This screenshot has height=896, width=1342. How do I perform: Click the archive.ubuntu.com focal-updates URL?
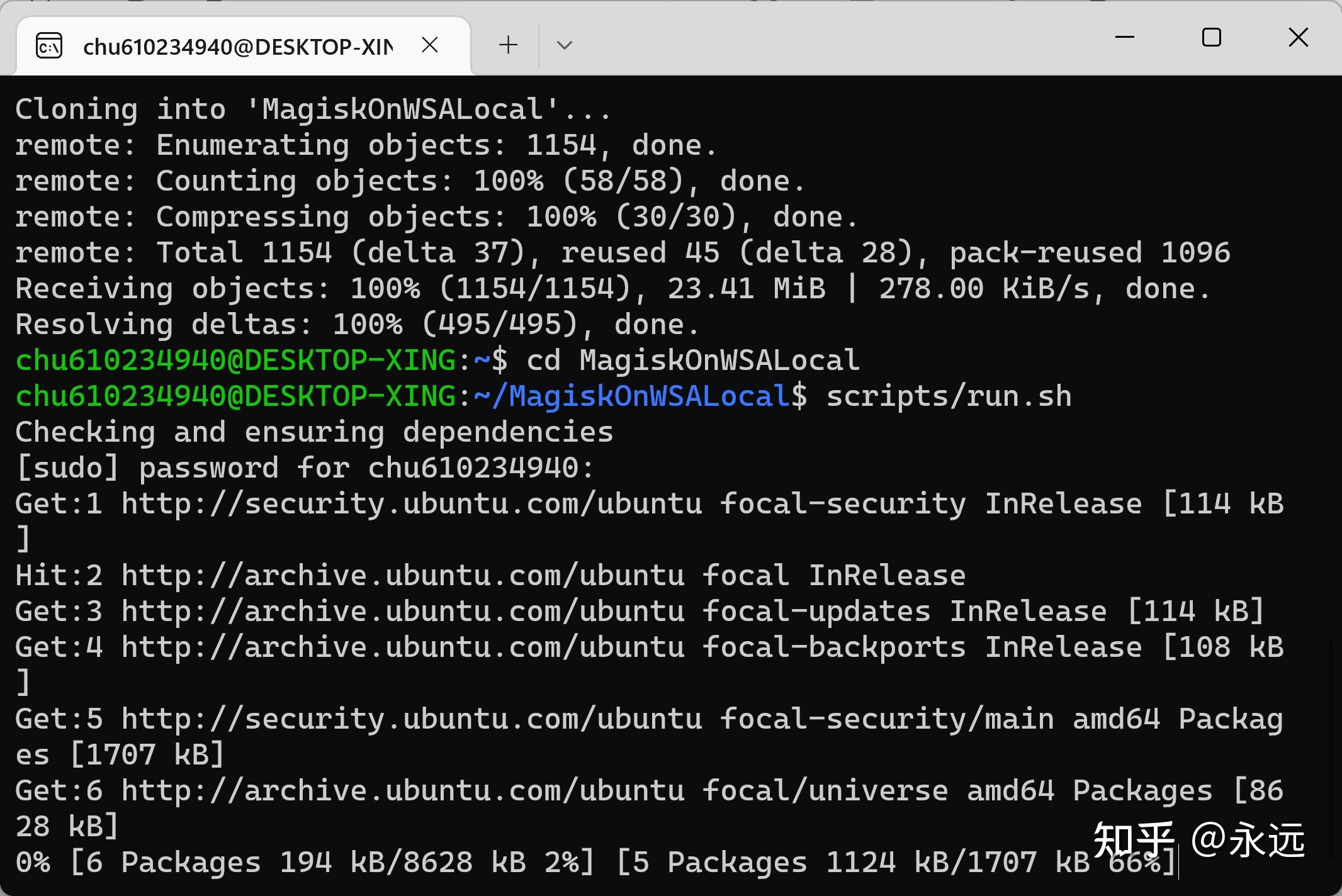pos(403,612)
